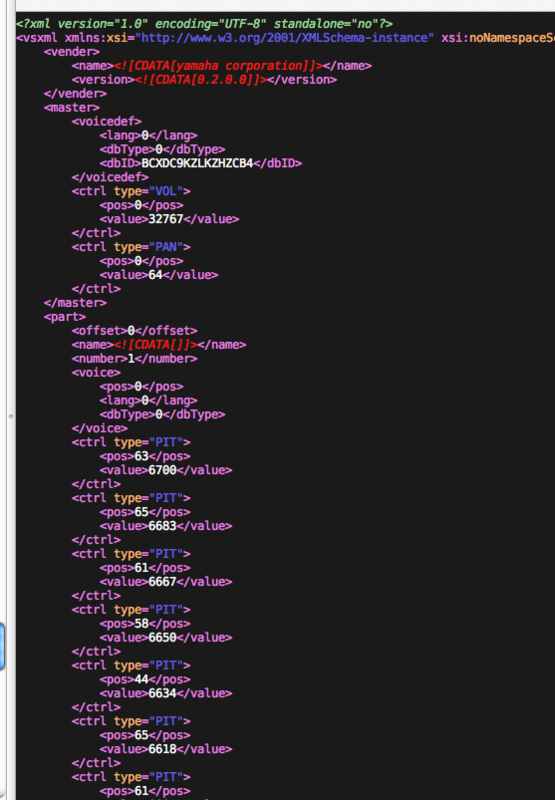555x800 pixels.
Task: Grab the sidebar splitter handle dot on left edge
Action: [11, 416]
